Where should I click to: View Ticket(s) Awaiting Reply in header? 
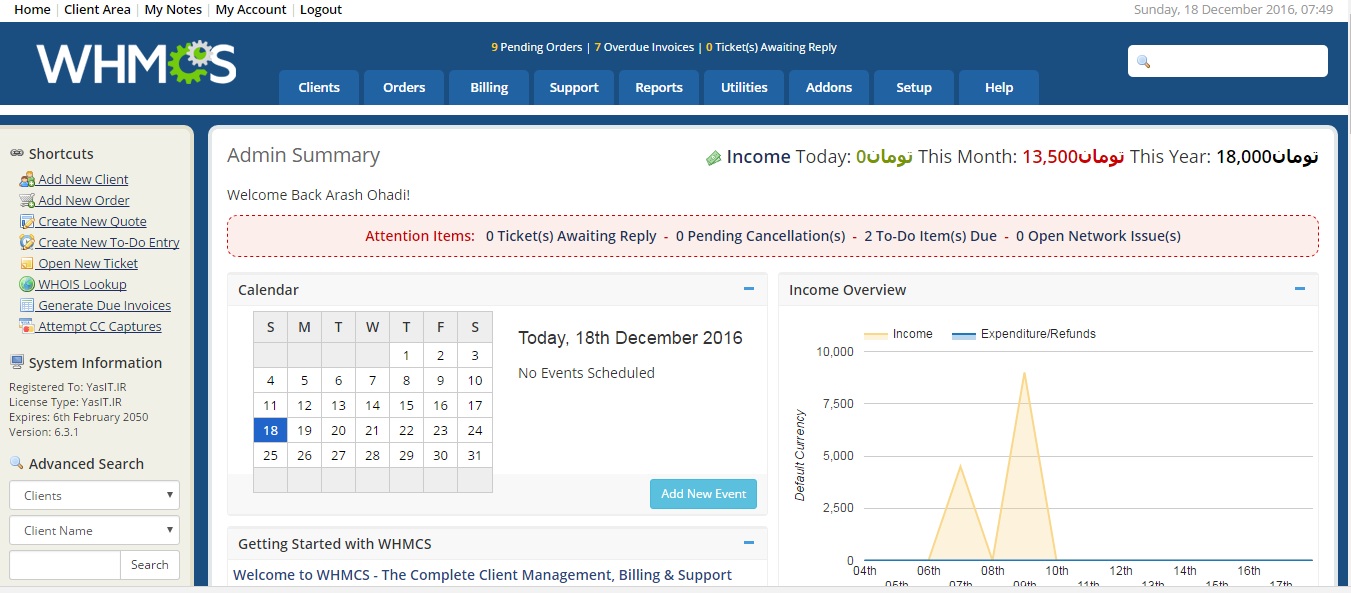point(771,47)
